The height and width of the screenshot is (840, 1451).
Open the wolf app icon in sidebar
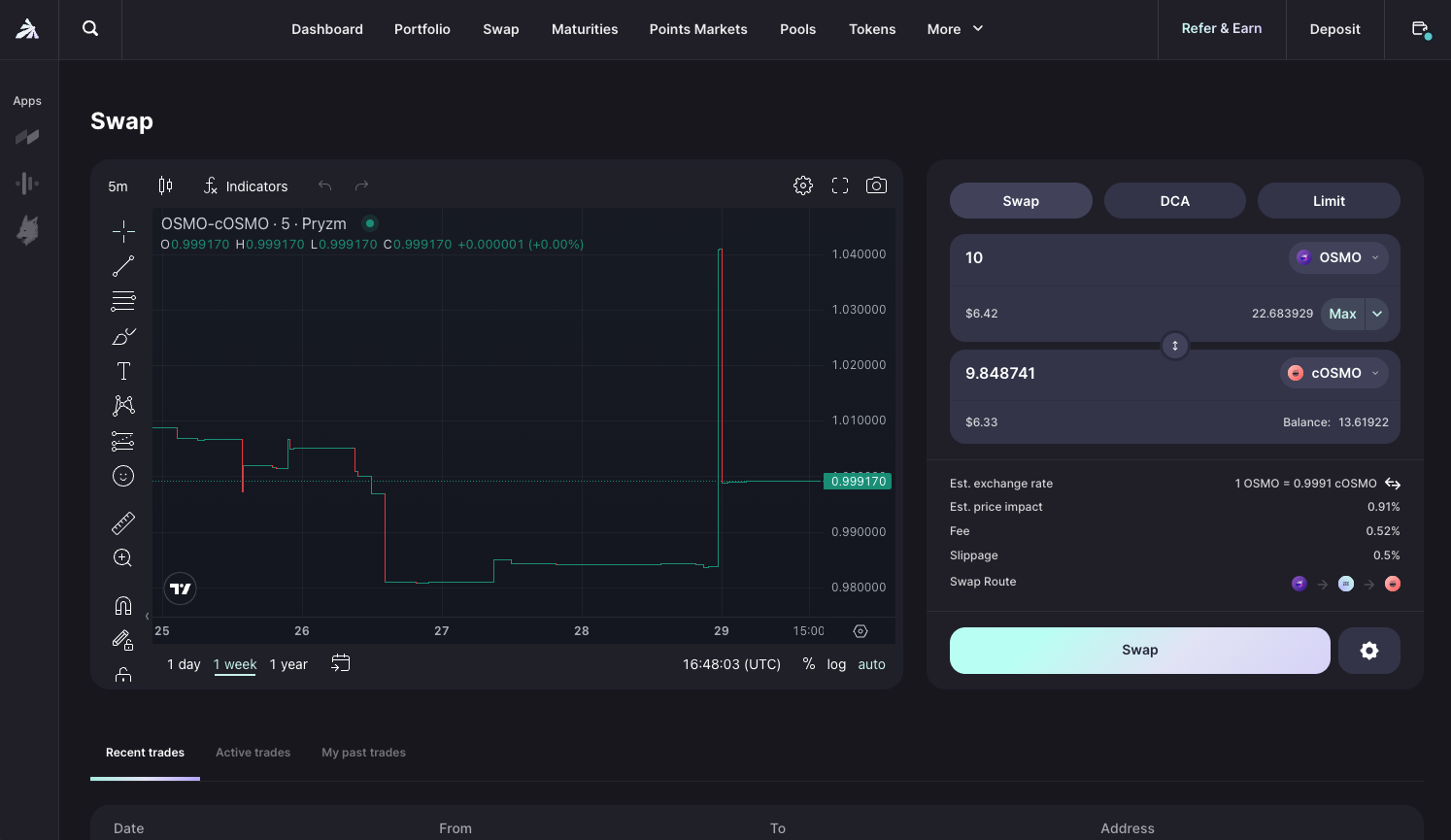(x=27, y=230)
